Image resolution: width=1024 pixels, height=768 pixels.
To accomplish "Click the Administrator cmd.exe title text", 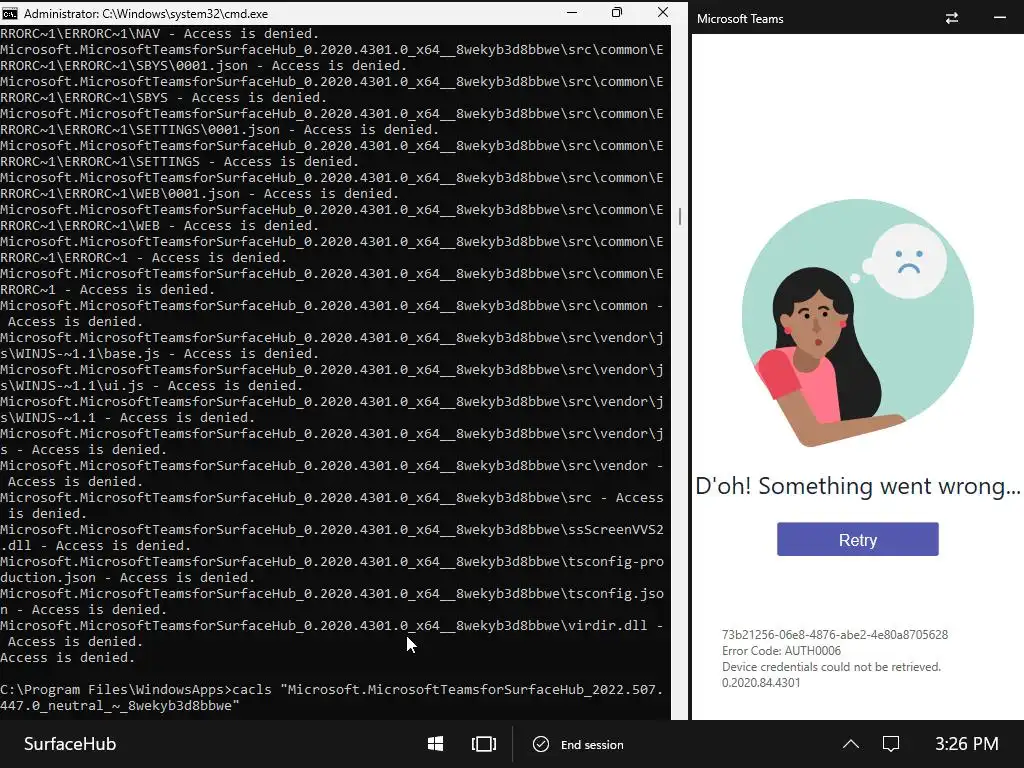I will (x=146, y=13).
